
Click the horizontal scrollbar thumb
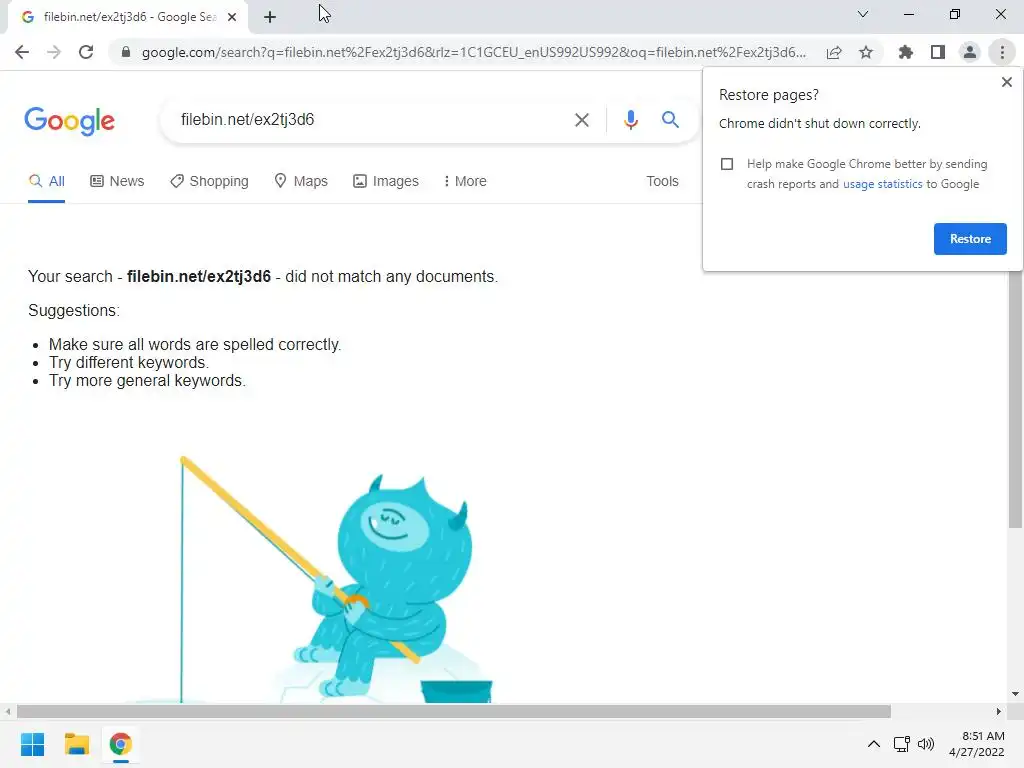point(454,712)
